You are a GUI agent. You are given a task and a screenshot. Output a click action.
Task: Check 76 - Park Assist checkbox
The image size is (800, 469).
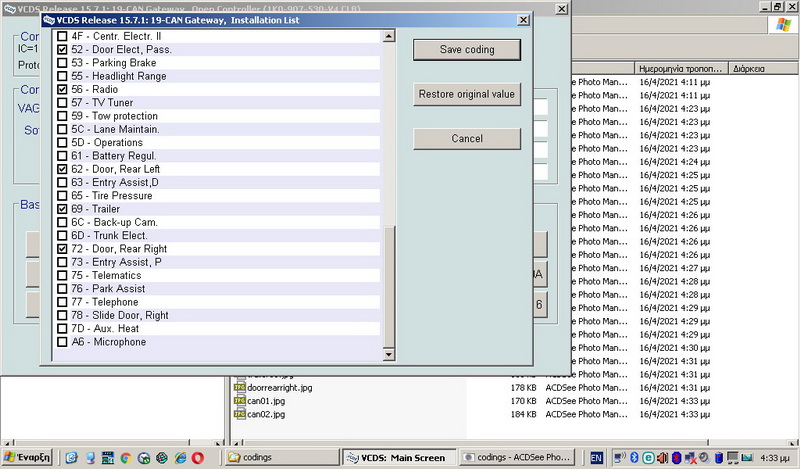[x=62, y=288]
